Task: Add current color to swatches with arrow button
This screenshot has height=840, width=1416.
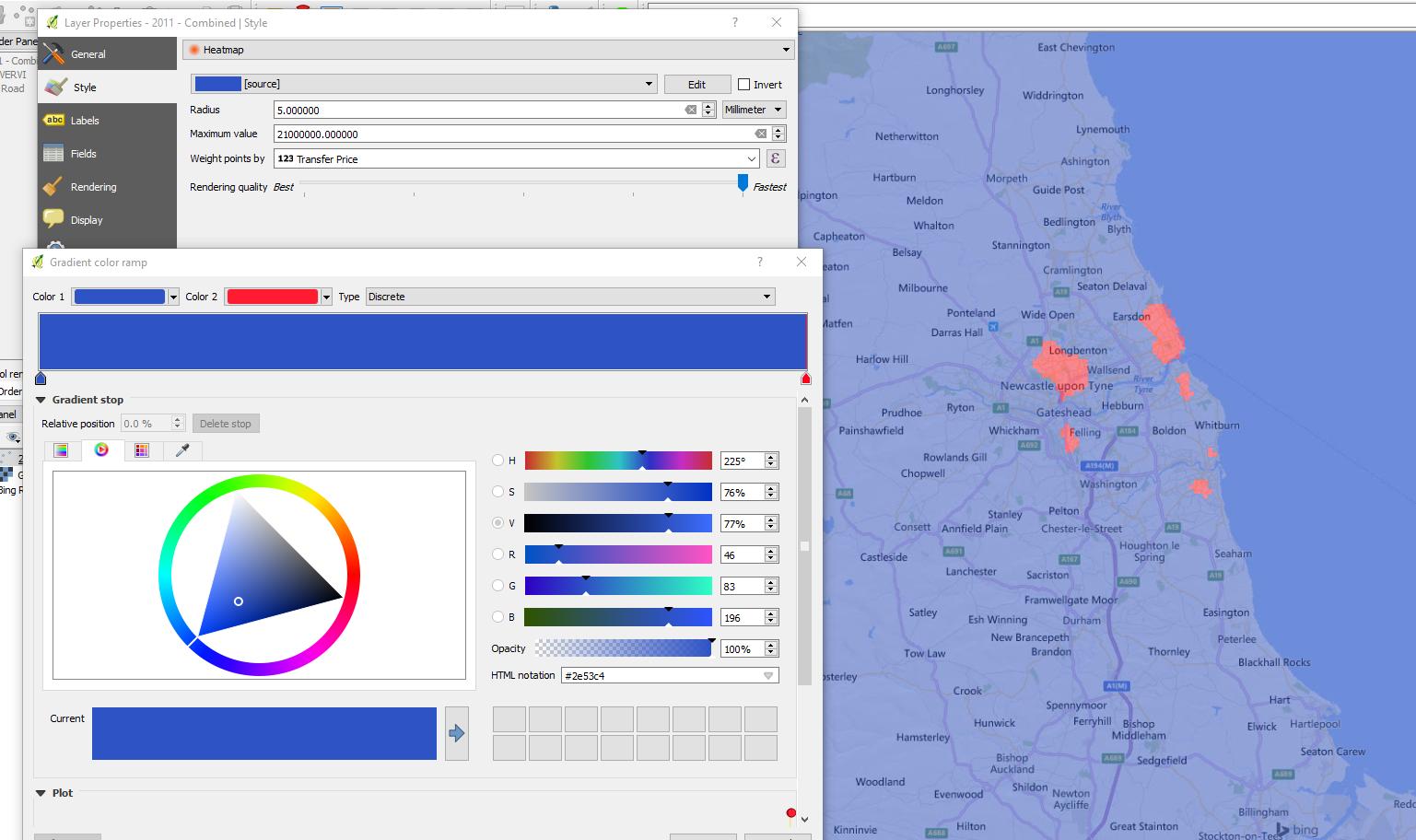Action: click(457, 733)
